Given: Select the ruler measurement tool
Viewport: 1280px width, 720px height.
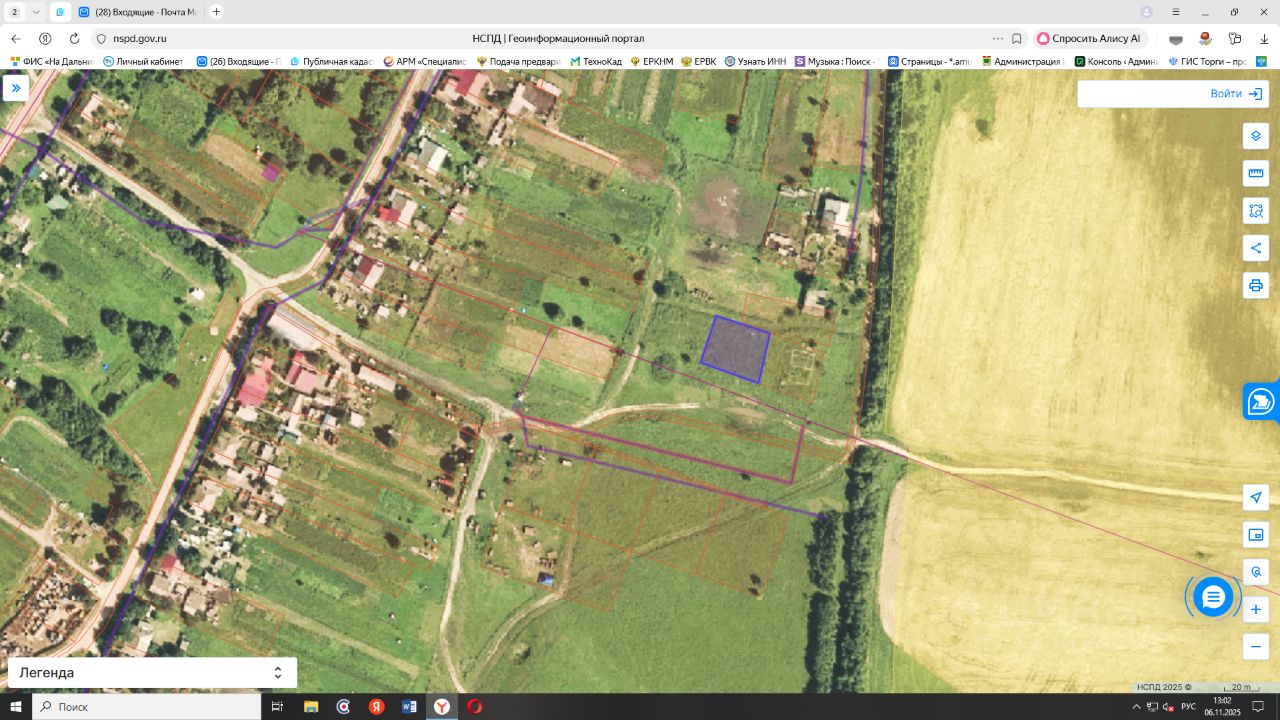Looking at the screenshot, I should click(x=1256, y=174).
